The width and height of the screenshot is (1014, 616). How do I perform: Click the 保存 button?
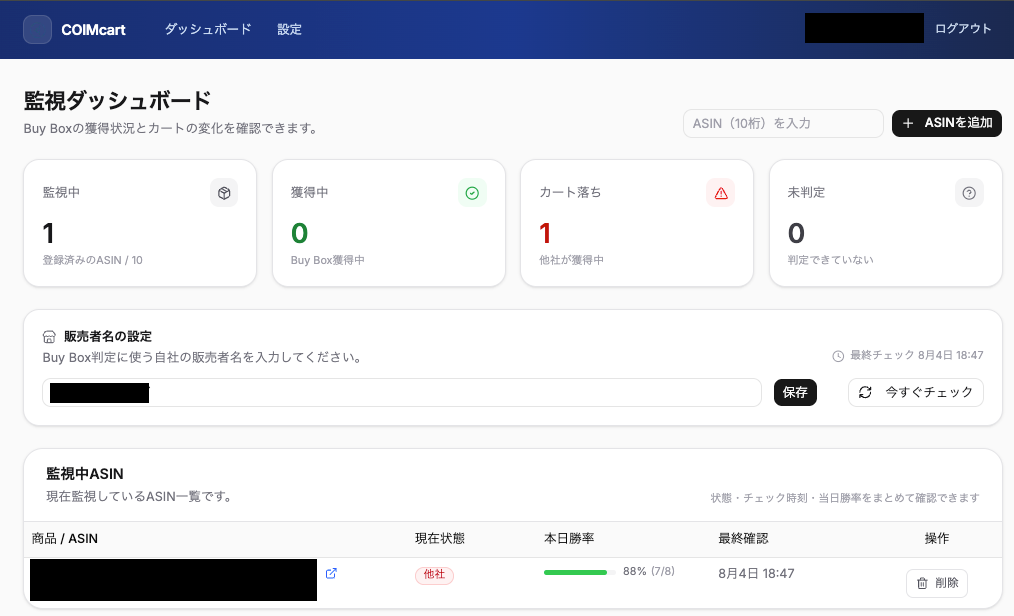click(795, 392)
